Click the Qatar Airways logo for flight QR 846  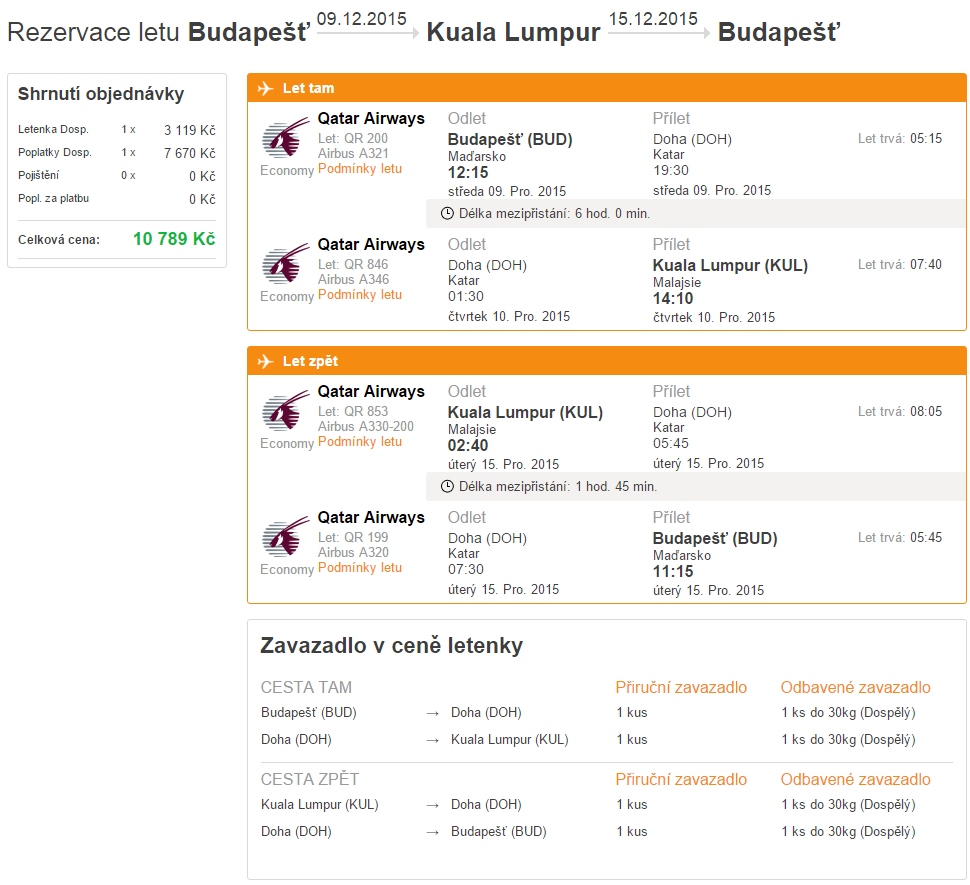(285, 263)
